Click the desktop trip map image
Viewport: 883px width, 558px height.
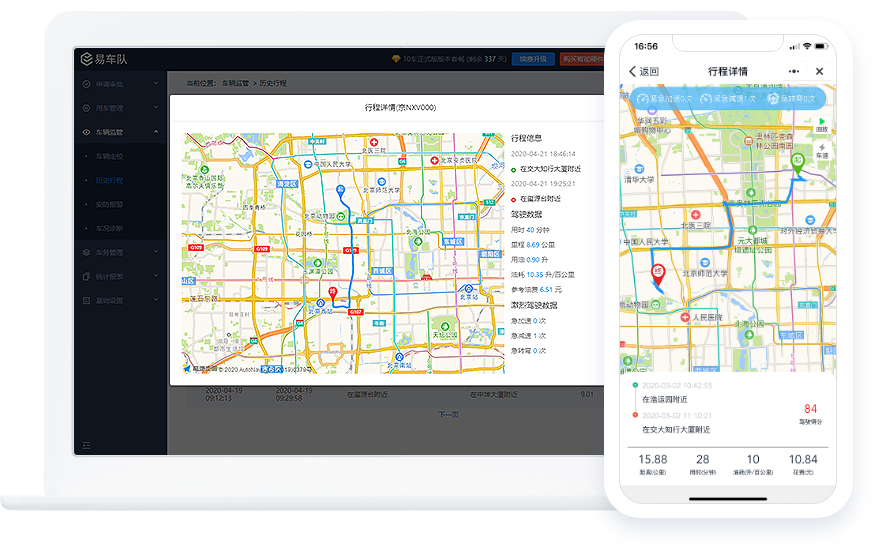[343, 253]
